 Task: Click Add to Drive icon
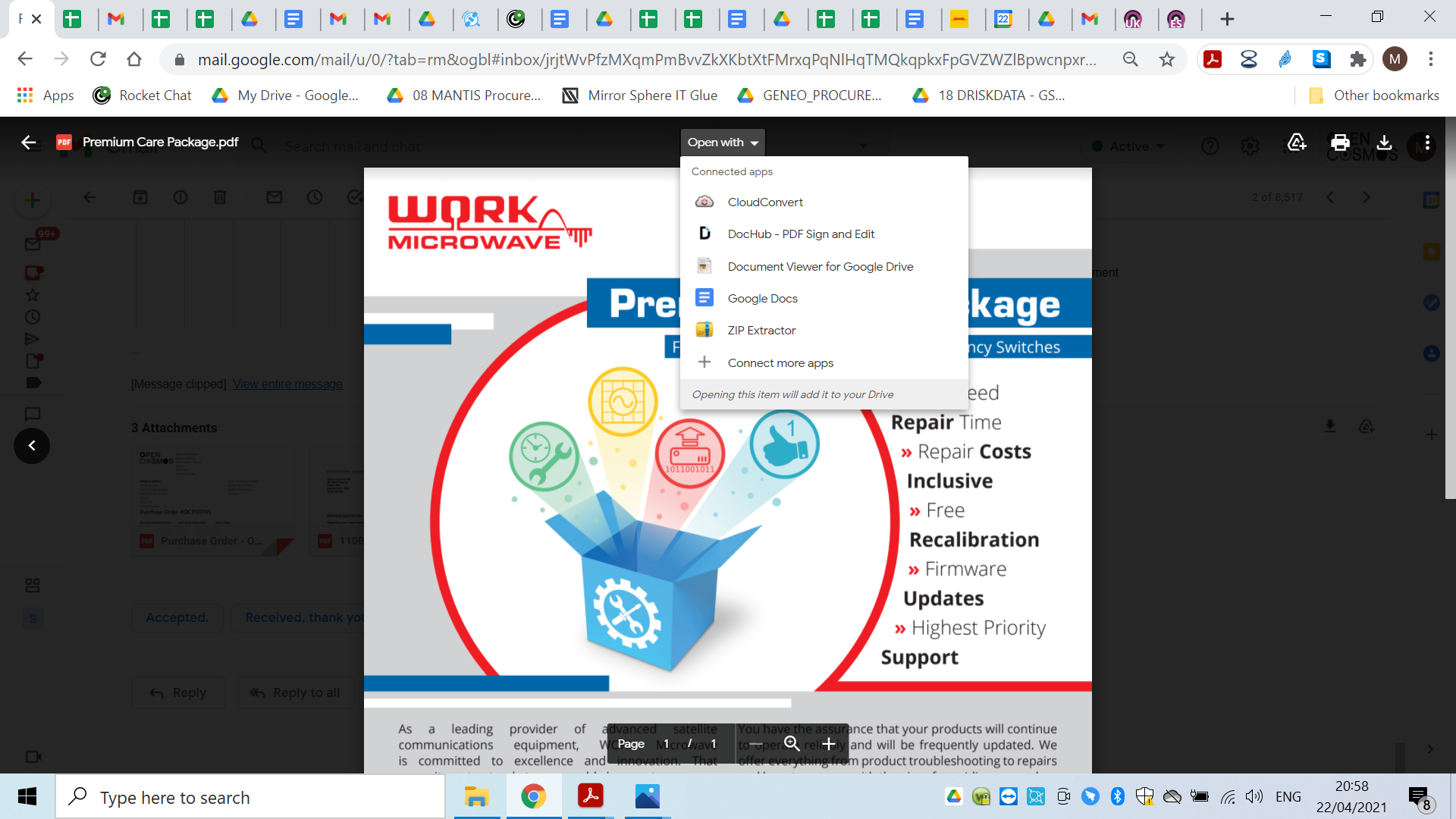click(1297, 143)
